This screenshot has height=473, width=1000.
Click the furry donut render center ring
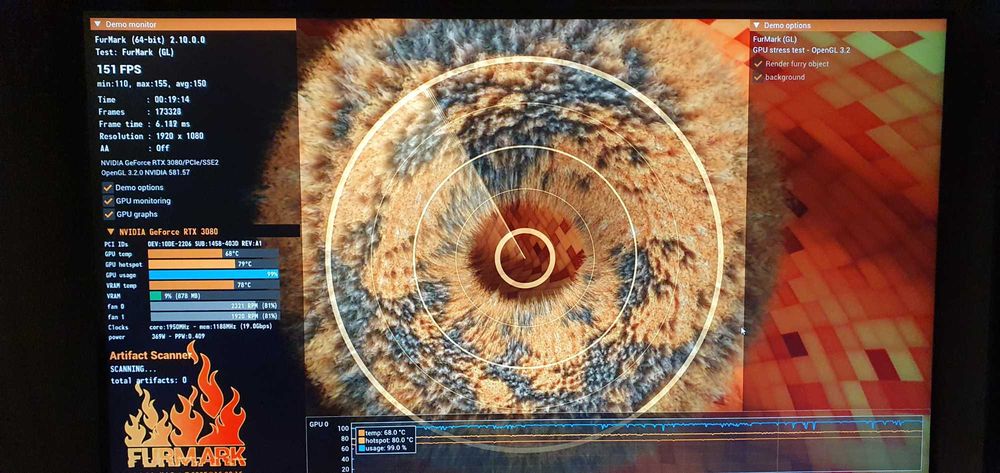[525, 258]
